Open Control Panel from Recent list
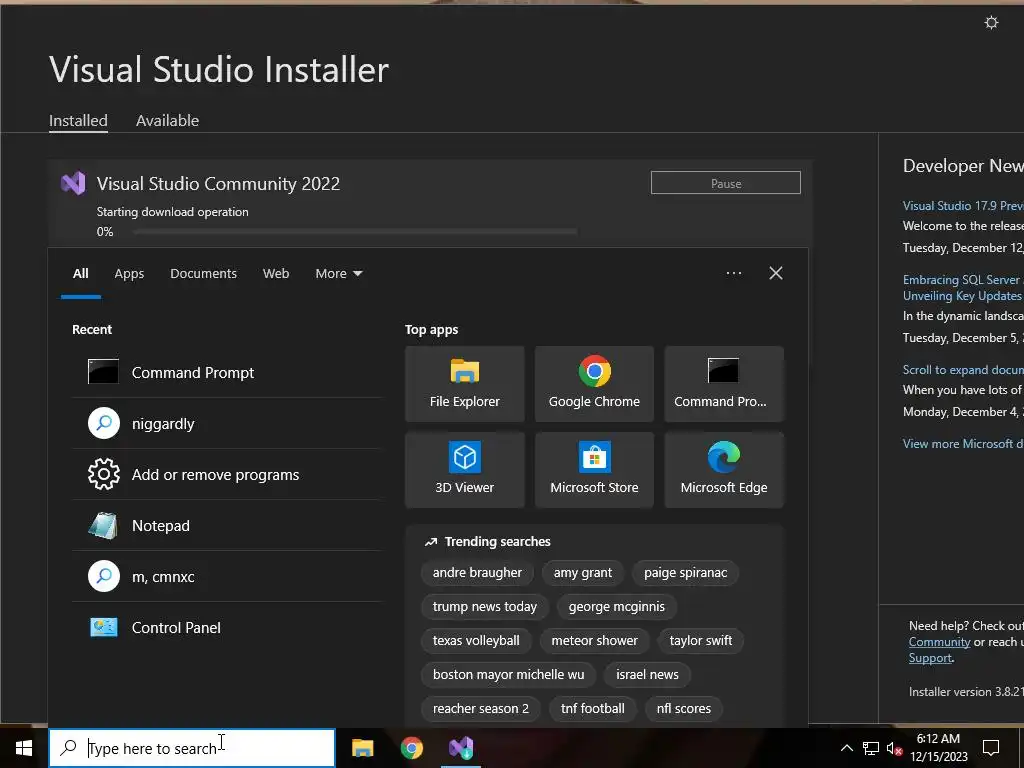Image resolution: width=1024 pixels, height=768 pixels. (227, 628)
